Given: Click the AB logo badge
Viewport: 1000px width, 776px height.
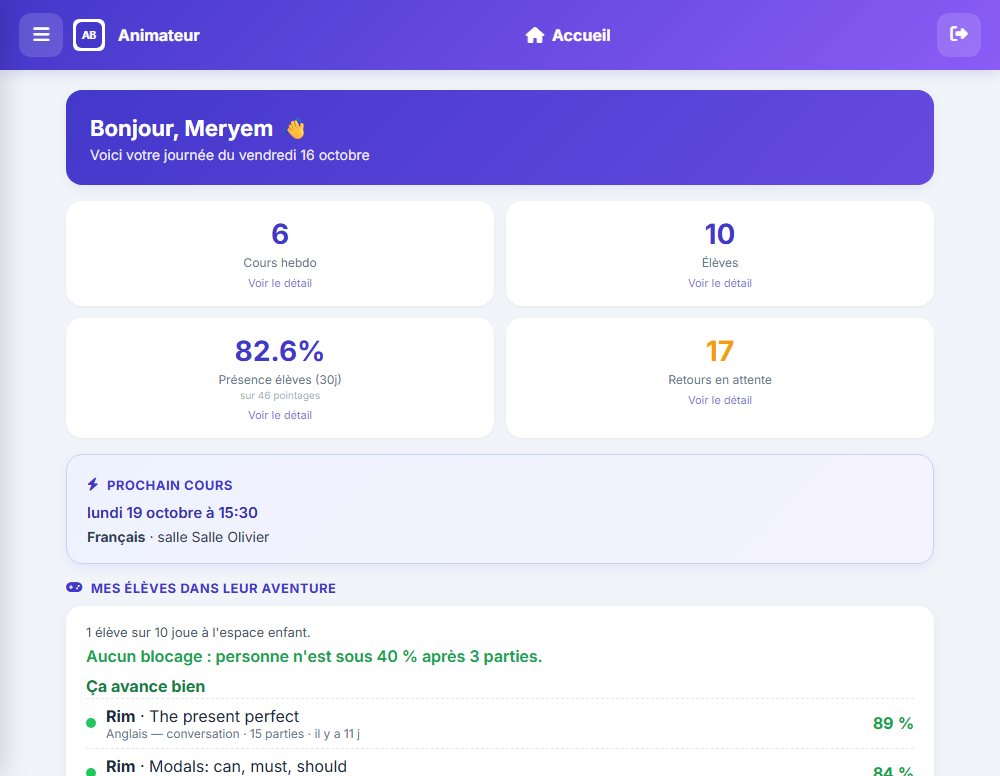Looking at the screenshot, I should click(x=89, y=35).
